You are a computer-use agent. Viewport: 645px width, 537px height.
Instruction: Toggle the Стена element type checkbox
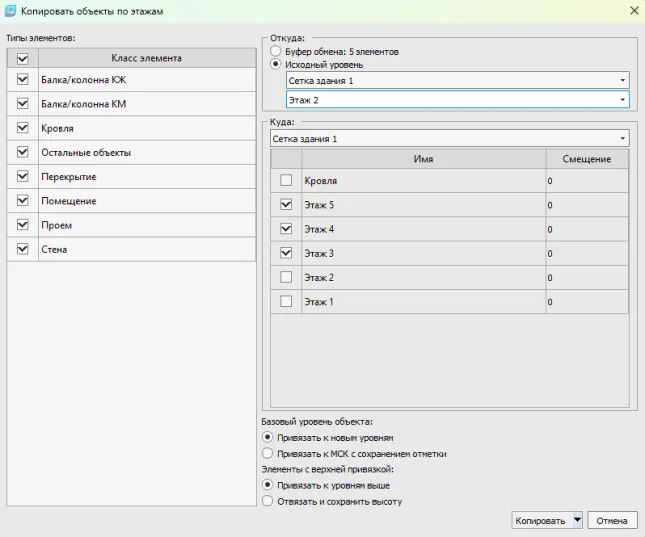[23, 249]
